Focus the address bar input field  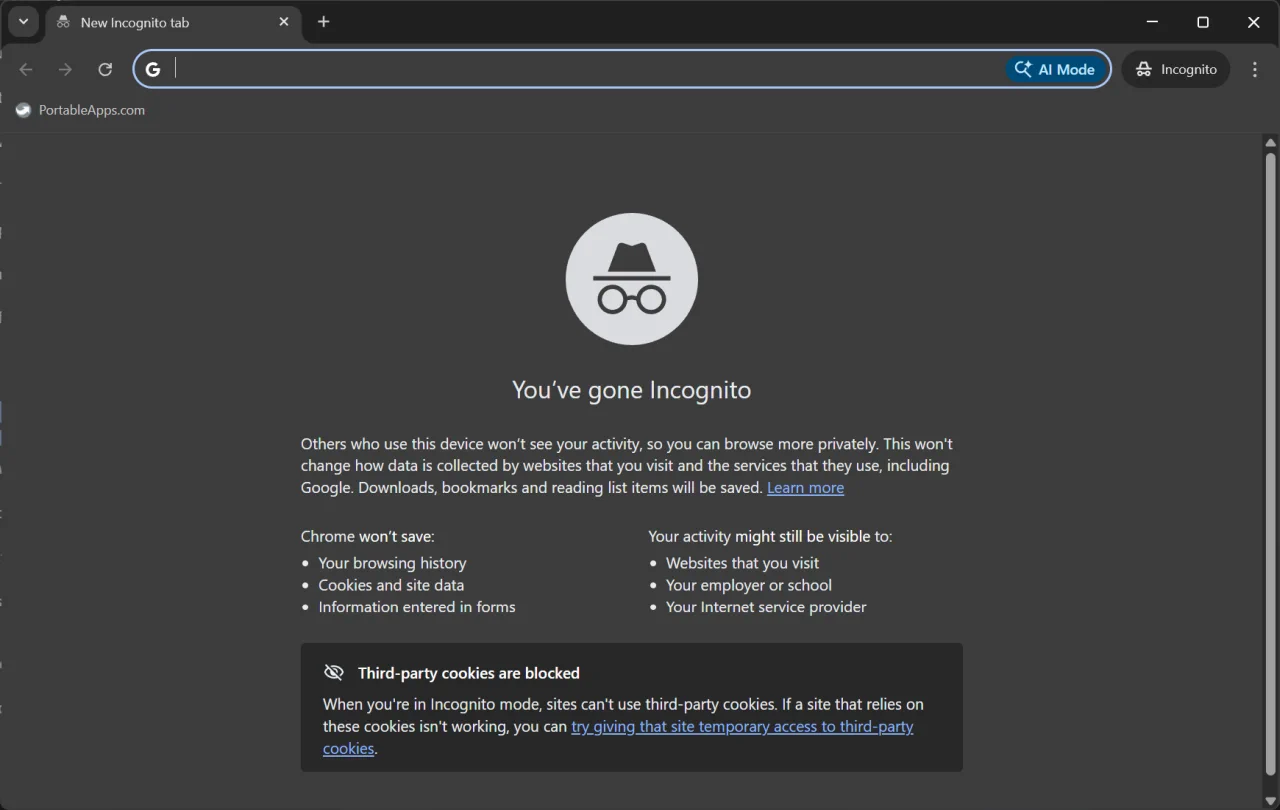click(580, 69)
